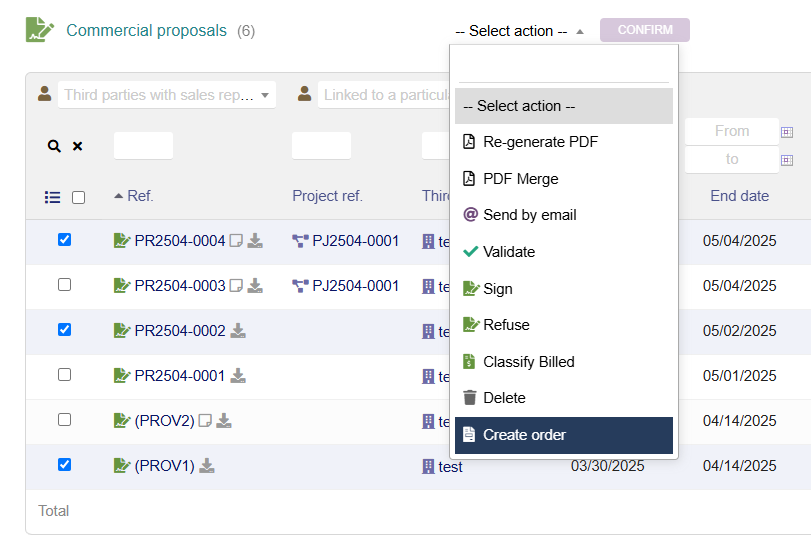Open the calendar picker beside the From date
The height and width of the screenshot is (542, 811).
point(787,131)
